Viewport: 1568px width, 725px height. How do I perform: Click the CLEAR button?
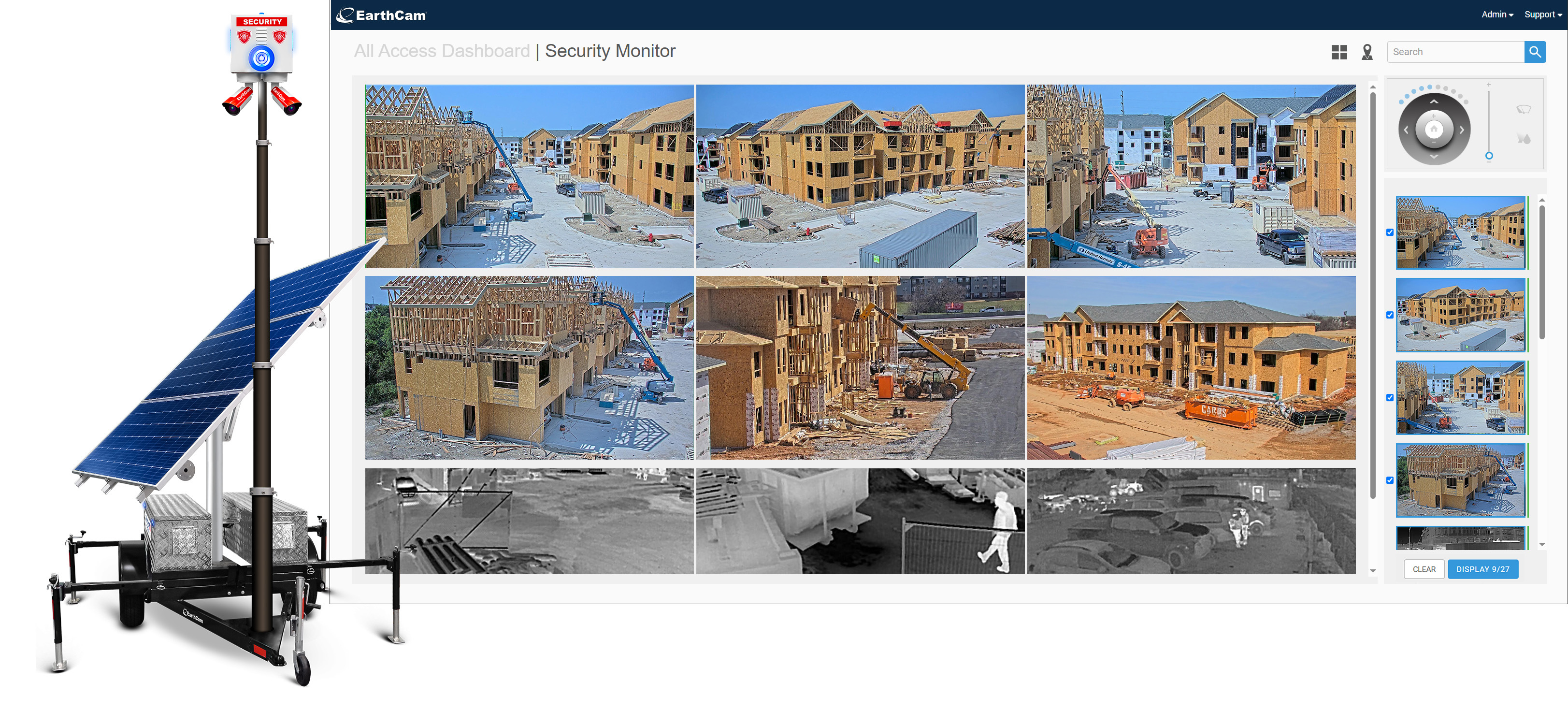(1424, 569)
